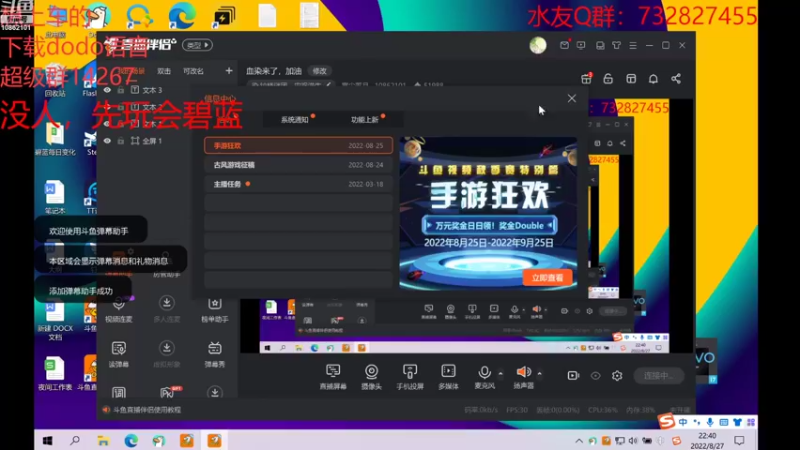Viewport: 800px width, 450px height.
Task: Click the 手游狂欢 promotional banner image
Action: (x=488, y=213)
